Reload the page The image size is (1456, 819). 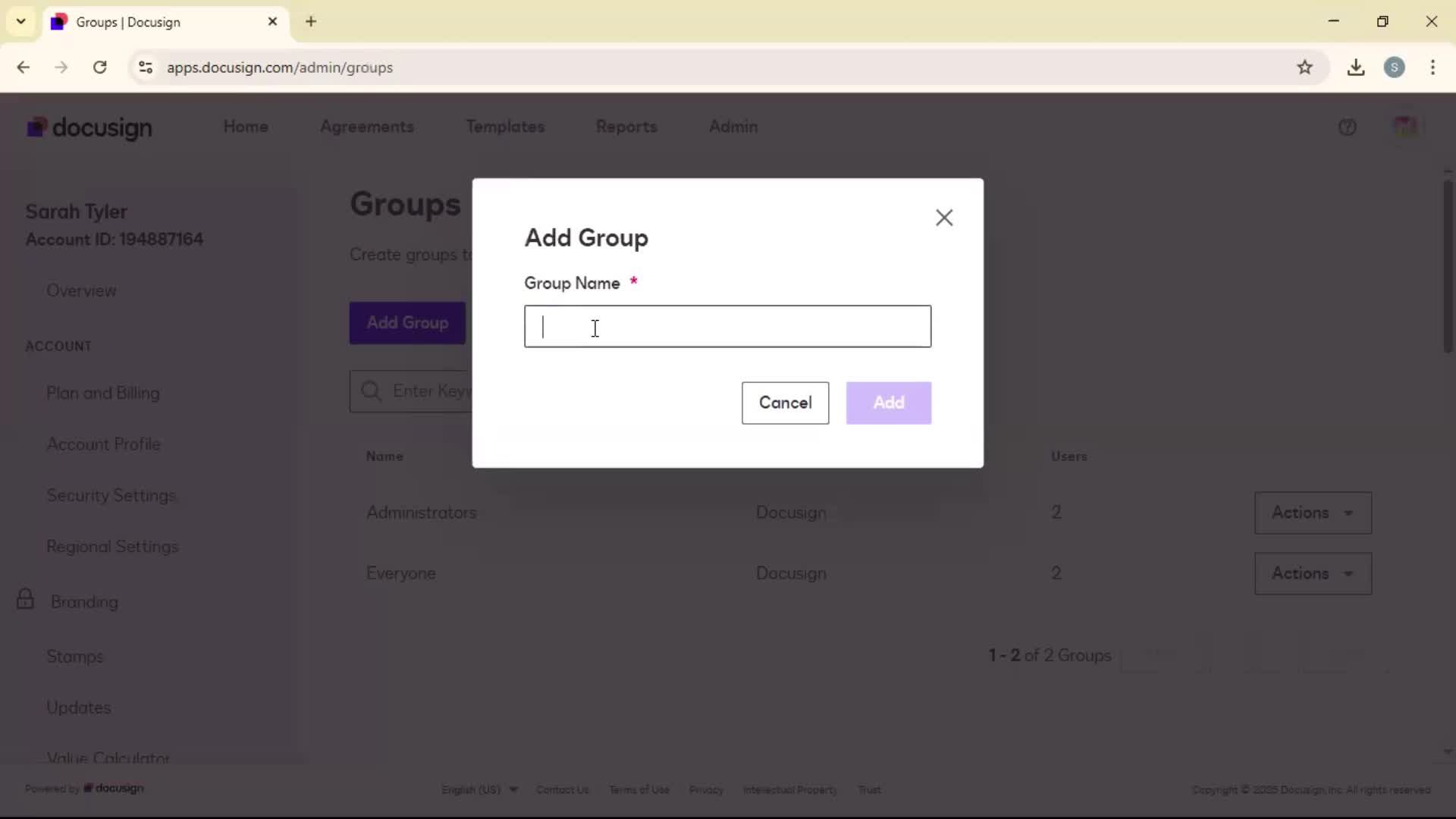(99, 67)
